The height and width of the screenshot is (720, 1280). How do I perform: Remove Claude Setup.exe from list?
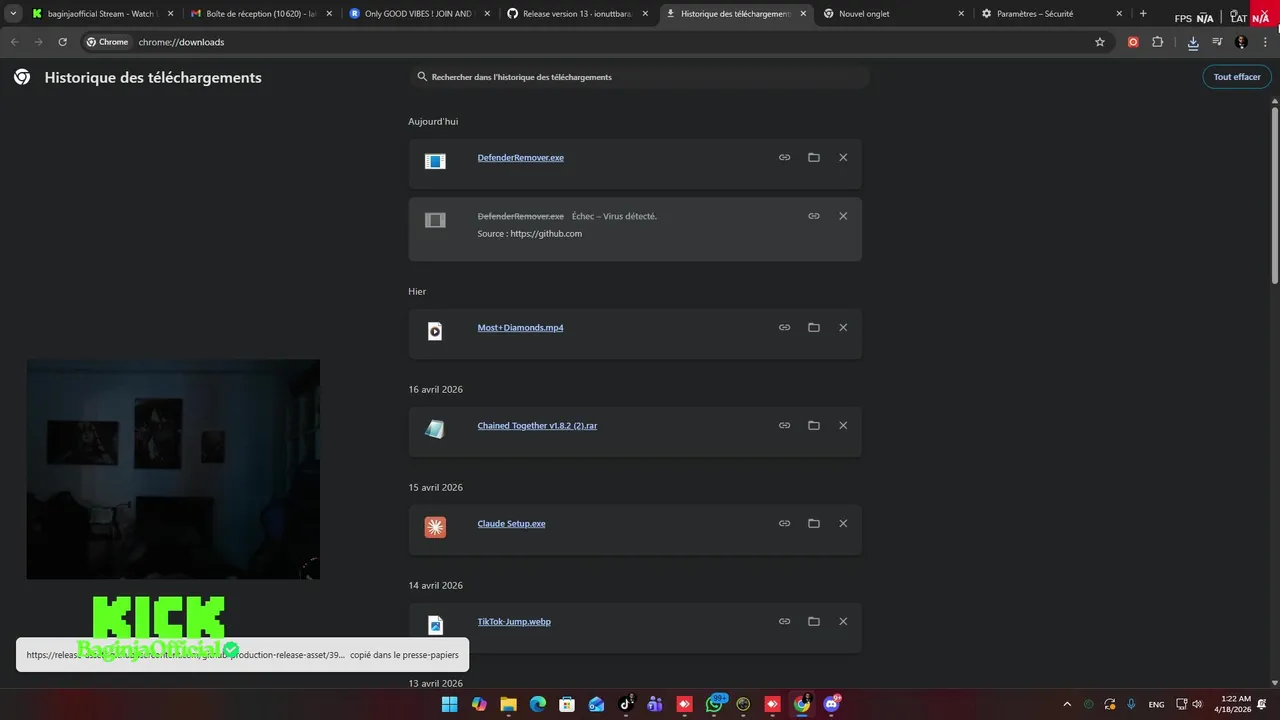click(x=843, y=524)
